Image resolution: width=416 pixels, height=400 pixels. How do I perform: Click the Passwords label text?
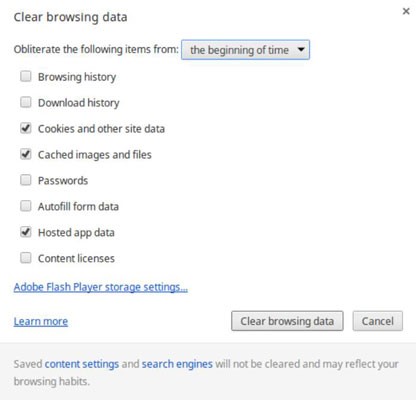[63, 181]
